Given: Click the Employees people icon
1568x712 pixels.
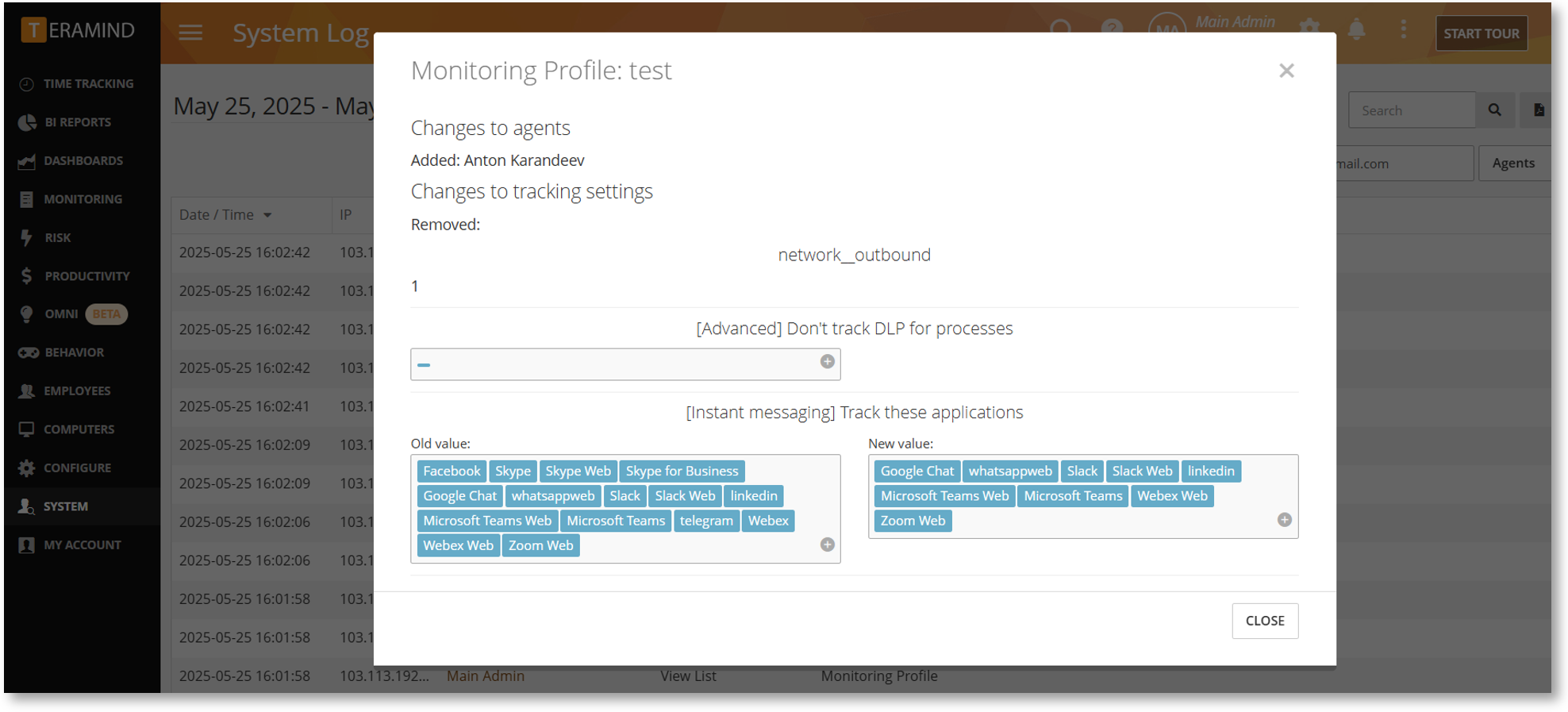Looking at the screenshot, I should pyautogui.click(x=26, y=391).
